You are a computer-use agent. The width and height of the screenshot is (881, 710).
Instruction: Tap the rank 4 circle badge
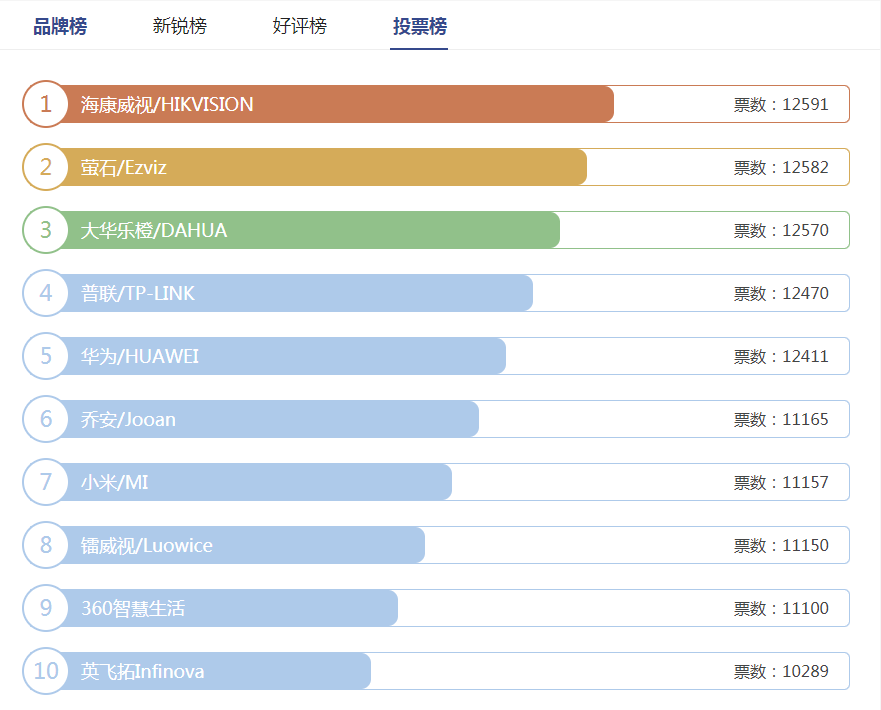pos(46,293)
